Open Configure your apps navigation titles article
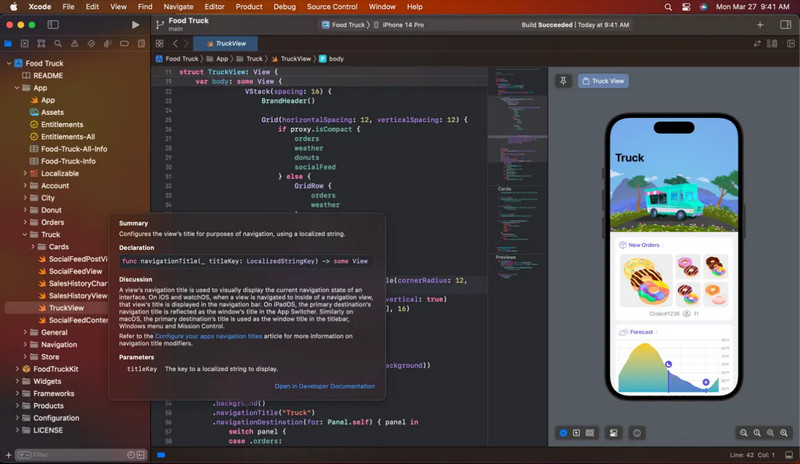The height and width of the screenshot is (464, 800). coord(208,336)
